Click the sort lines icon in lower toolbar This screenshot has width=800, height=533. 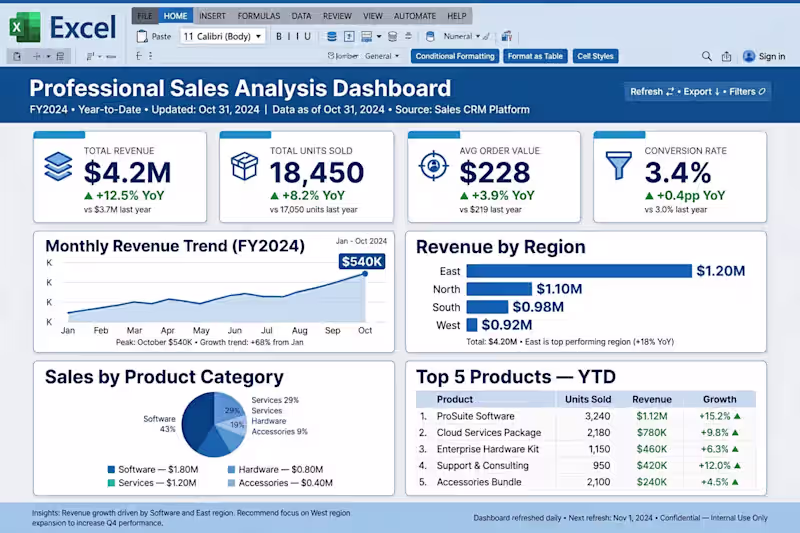click(x=90, y=56)
